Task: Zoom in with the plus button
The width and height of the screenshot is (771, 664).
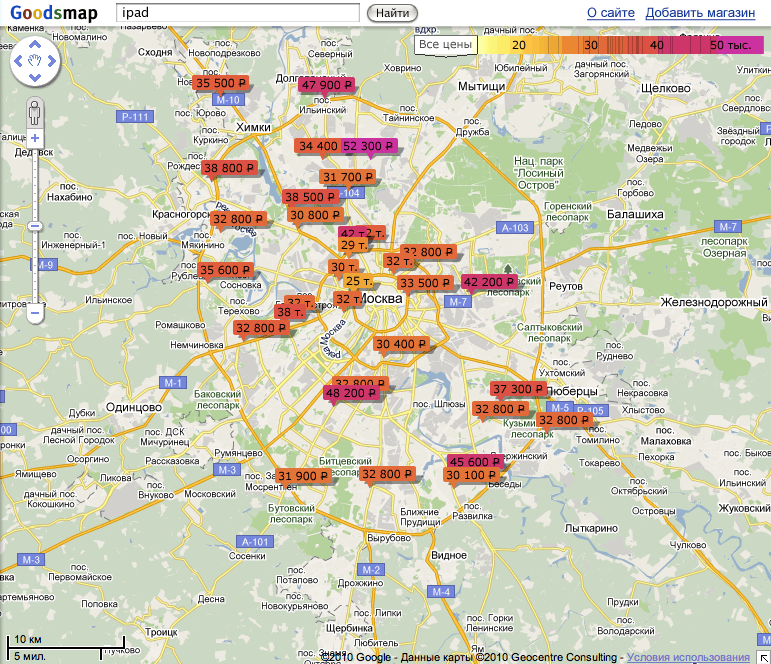Action: pos(35,137)
